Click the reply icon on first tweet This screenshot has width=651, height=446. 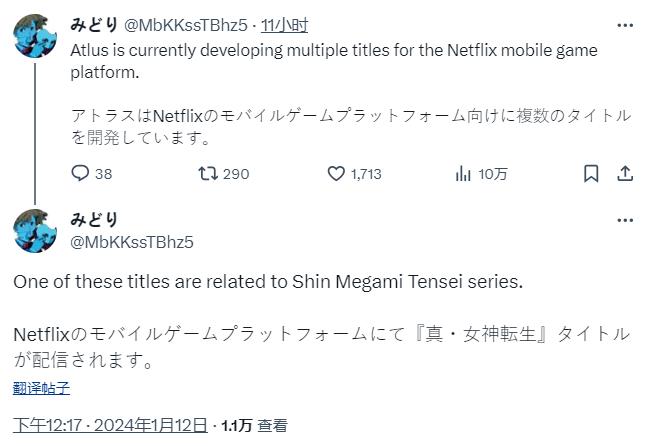(x=81, y=173)
